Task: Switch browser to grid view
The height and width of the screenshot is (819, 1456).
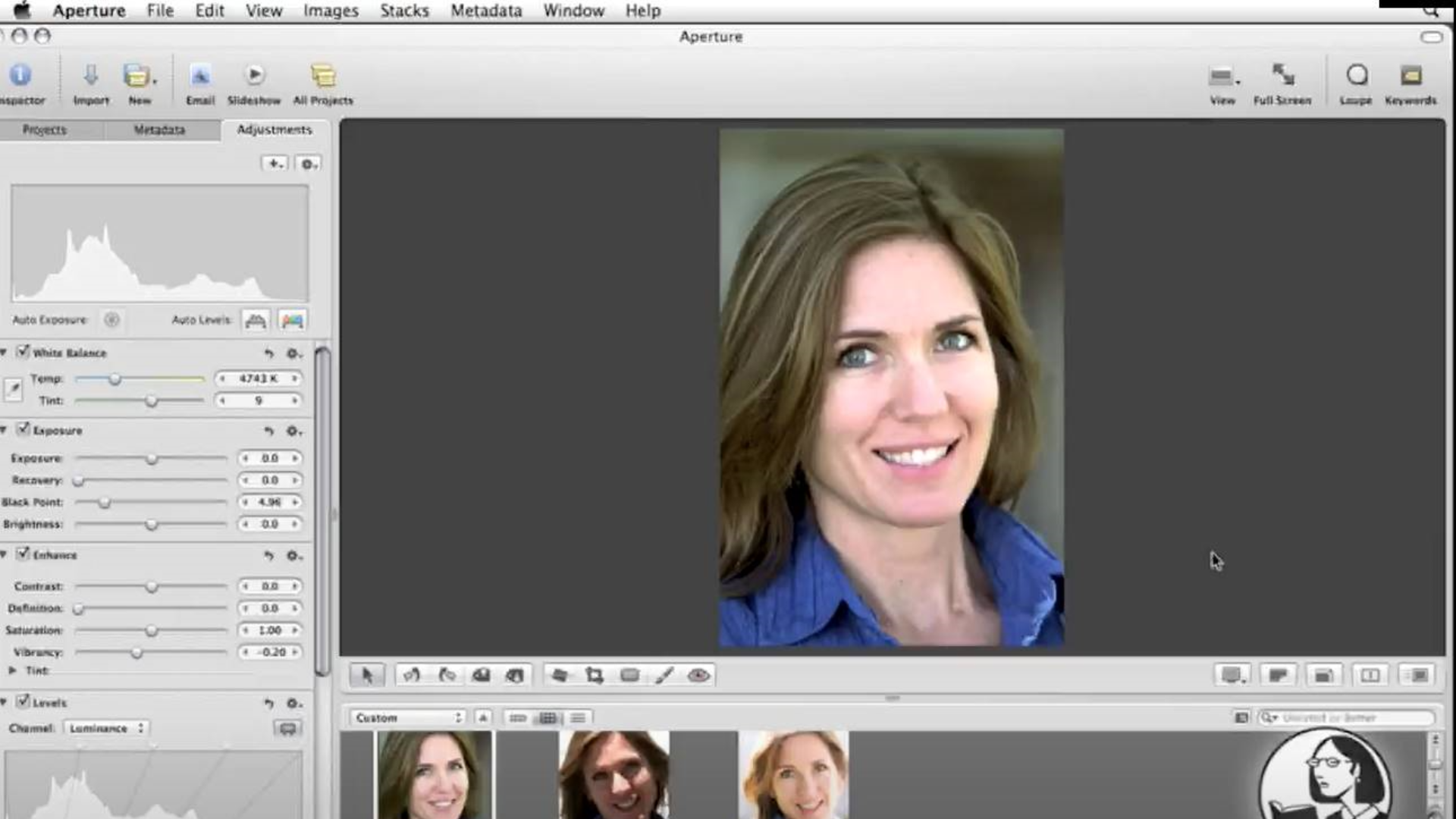Action: 548,717
